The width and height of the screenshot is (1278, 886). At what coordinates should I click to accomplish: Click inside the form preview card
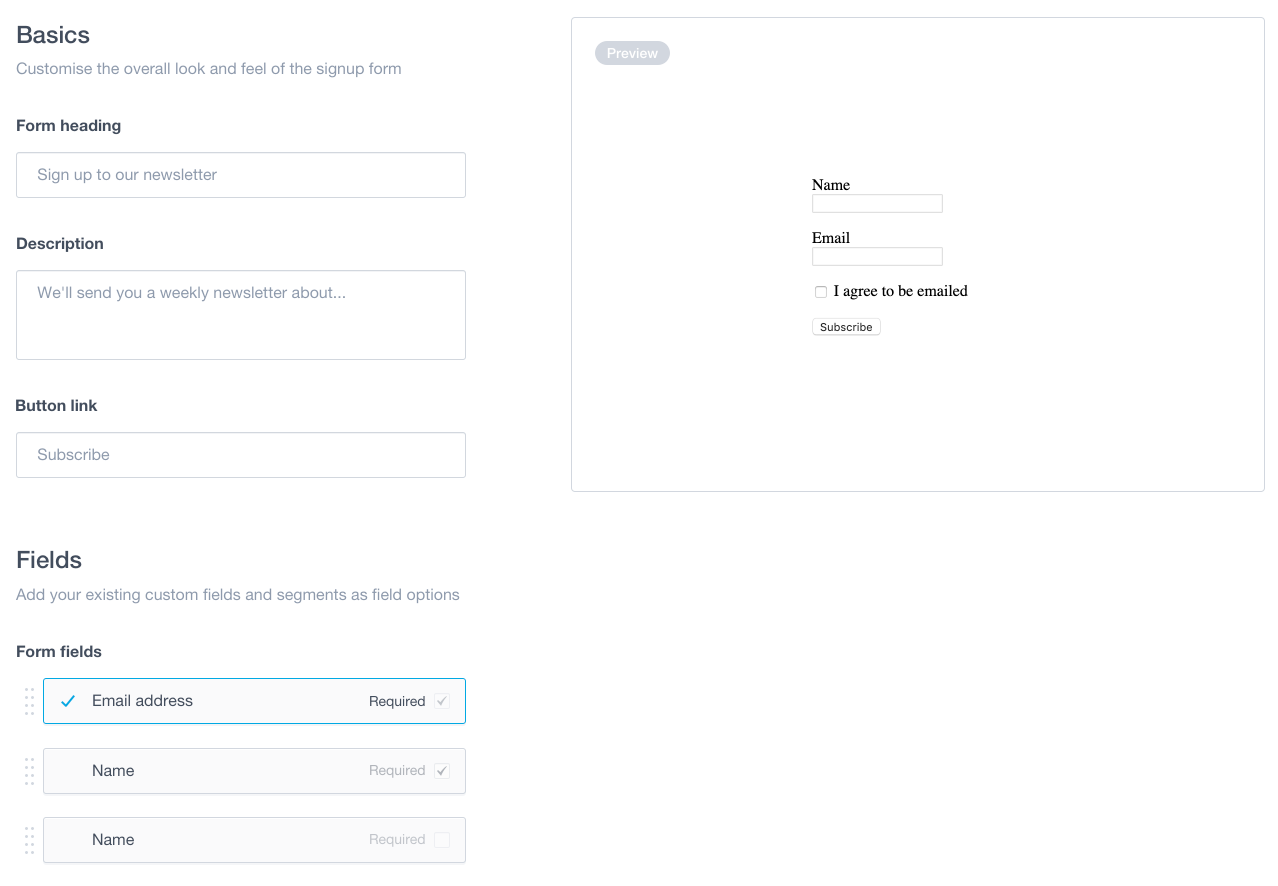click(x=917, y=420)
